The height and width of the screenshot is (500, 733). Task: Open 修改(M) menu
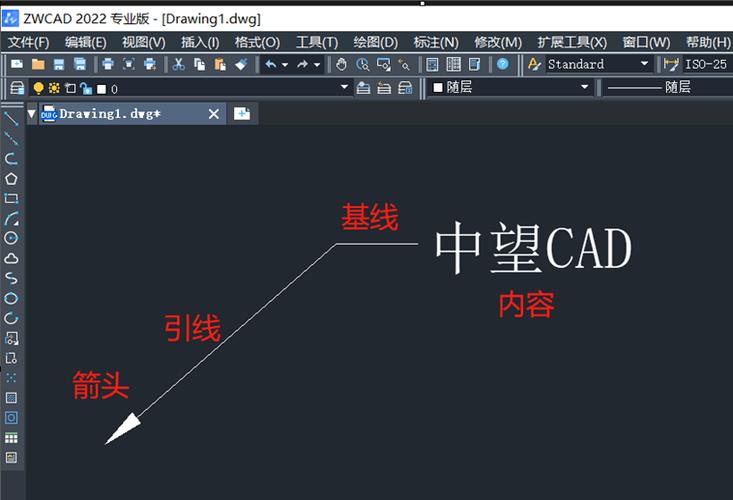coord(498,43)
